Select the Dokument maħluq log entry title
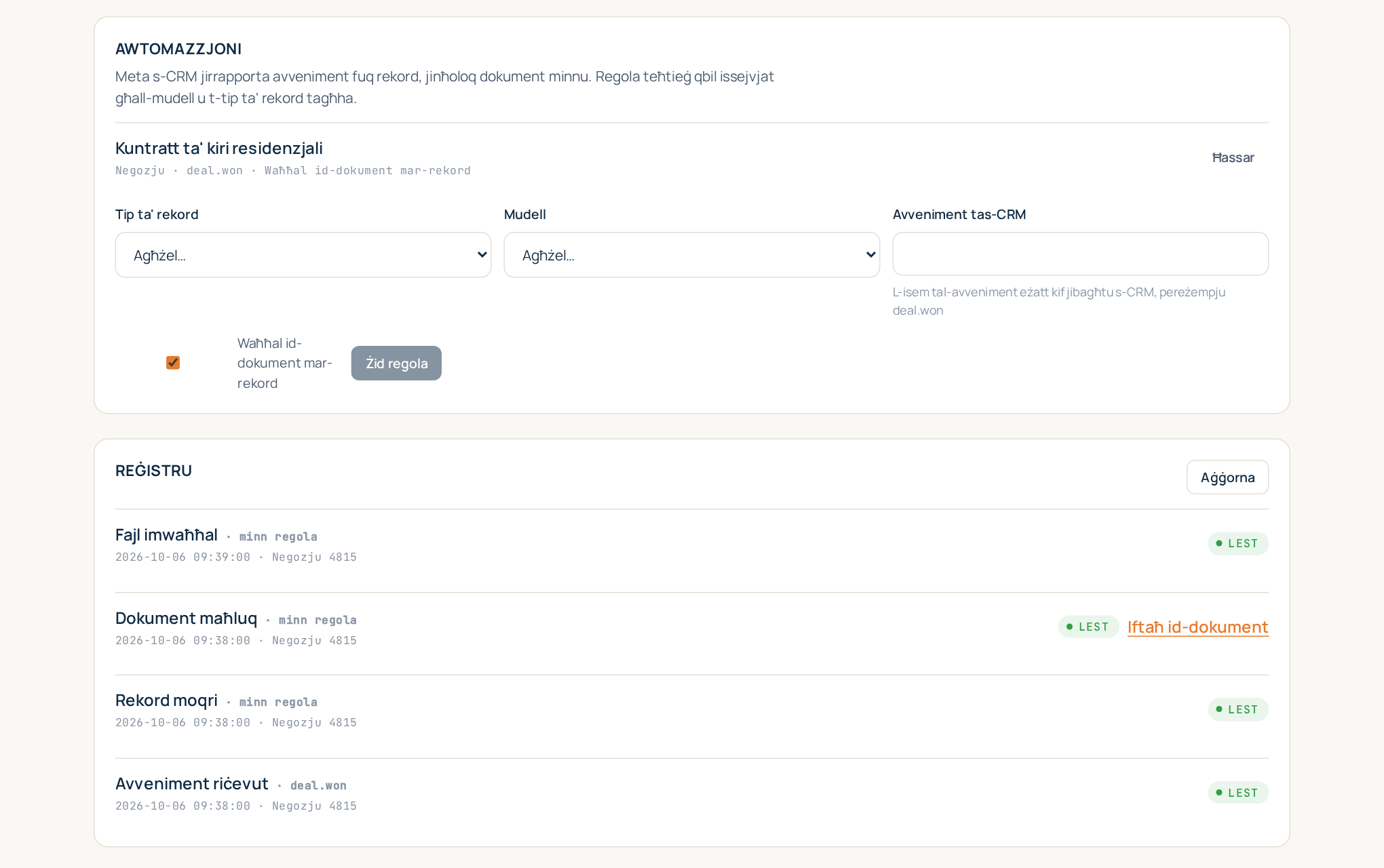Screen dimensions: 1384x868 click(x=186, y=618)
